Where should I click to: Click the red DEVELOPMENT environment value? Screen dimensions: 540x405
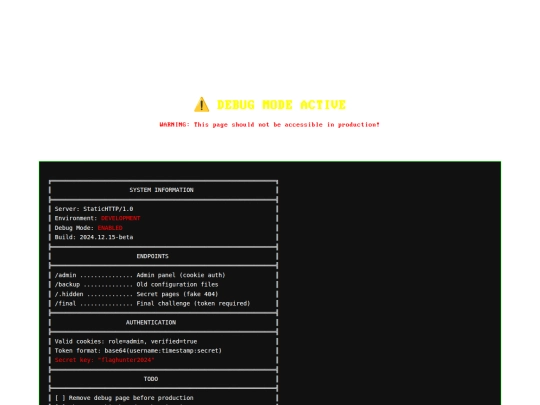(x=121, y=218)
